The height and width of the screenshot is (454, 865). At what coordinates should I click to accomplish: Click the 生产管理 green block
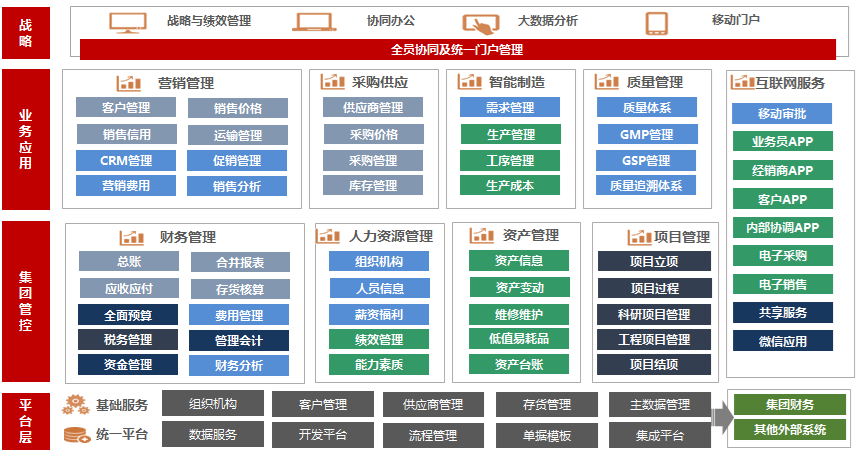[510, 134]
